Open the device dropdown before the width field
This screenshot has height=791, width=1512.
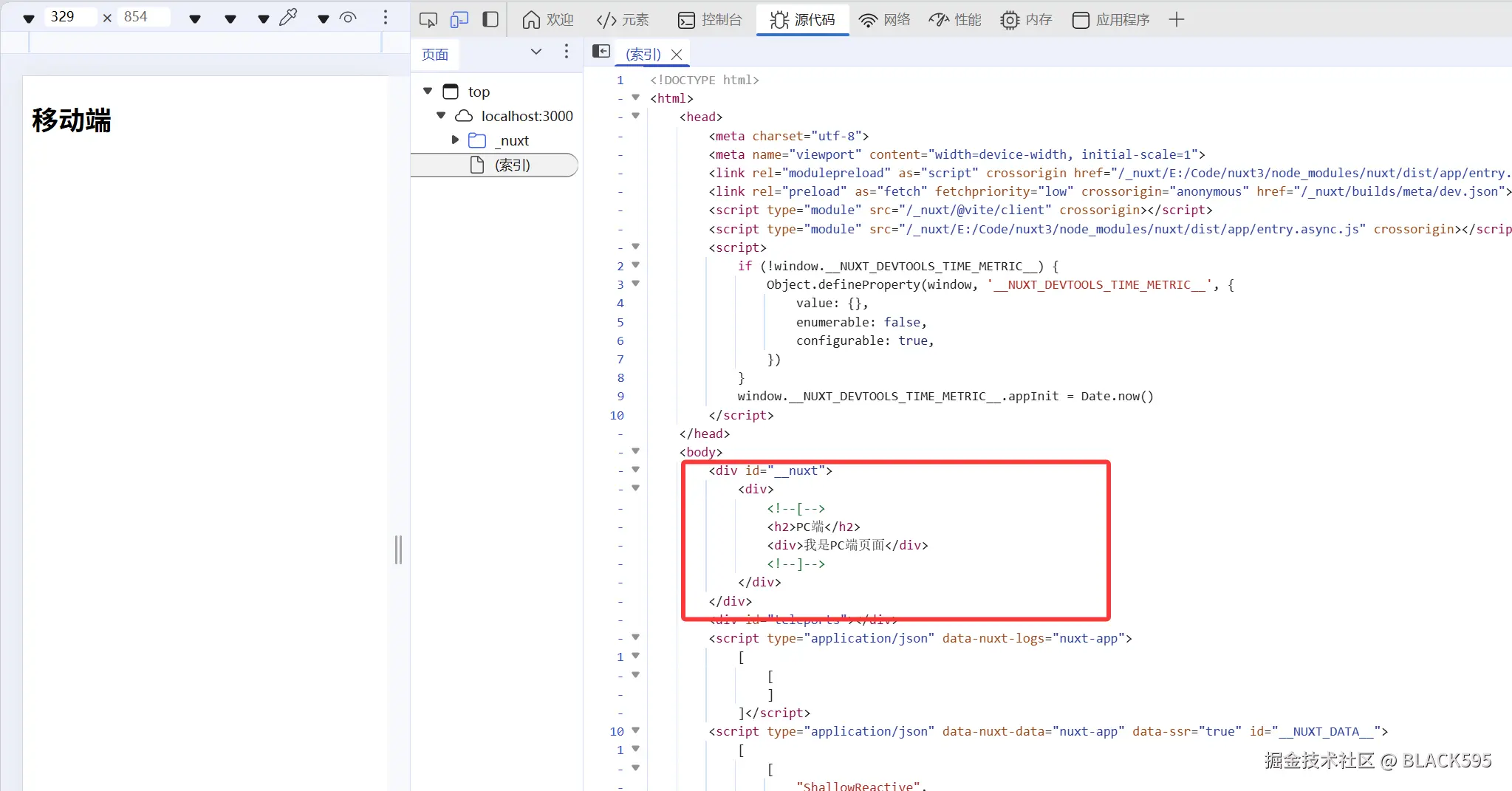tap(29, 18)
